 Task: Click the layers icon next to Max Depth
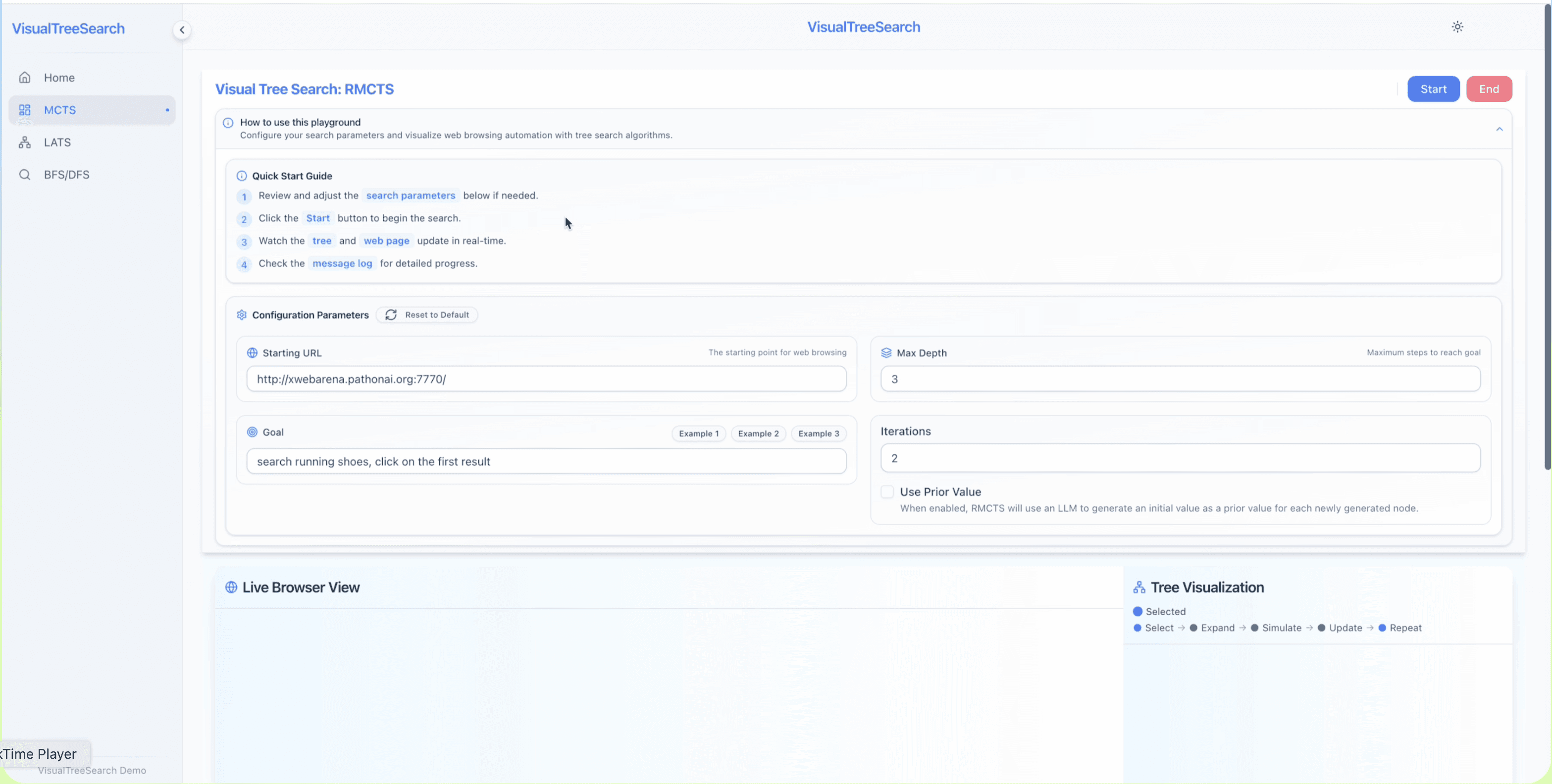(x=886, y=353)
